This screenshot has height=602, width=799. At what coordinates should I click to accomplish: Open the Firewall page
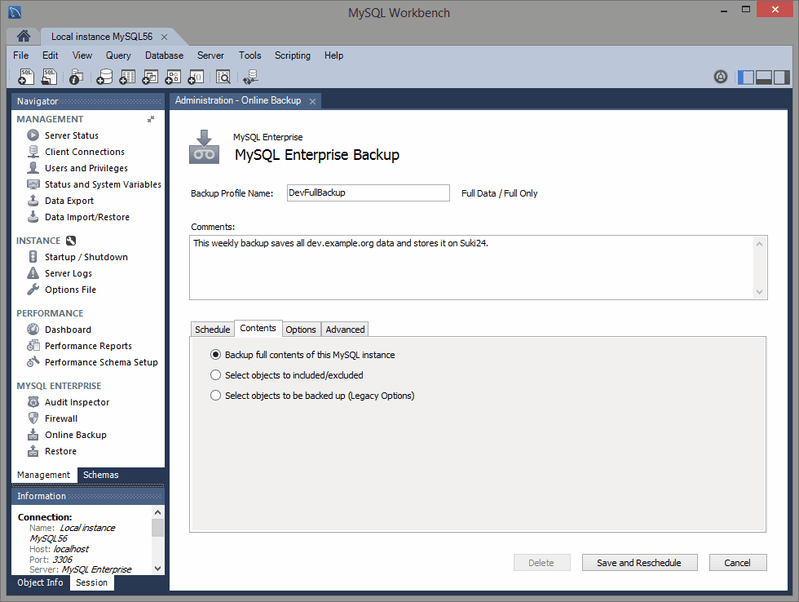[61, 418]
